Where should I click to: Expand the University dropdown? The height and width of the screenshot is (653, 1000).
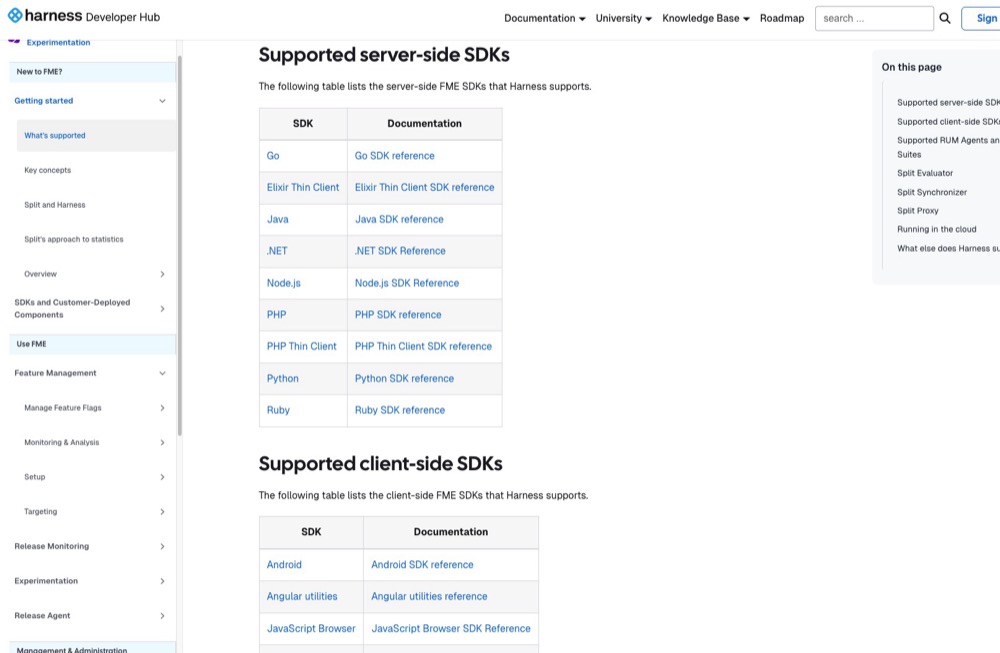[623, 18]
